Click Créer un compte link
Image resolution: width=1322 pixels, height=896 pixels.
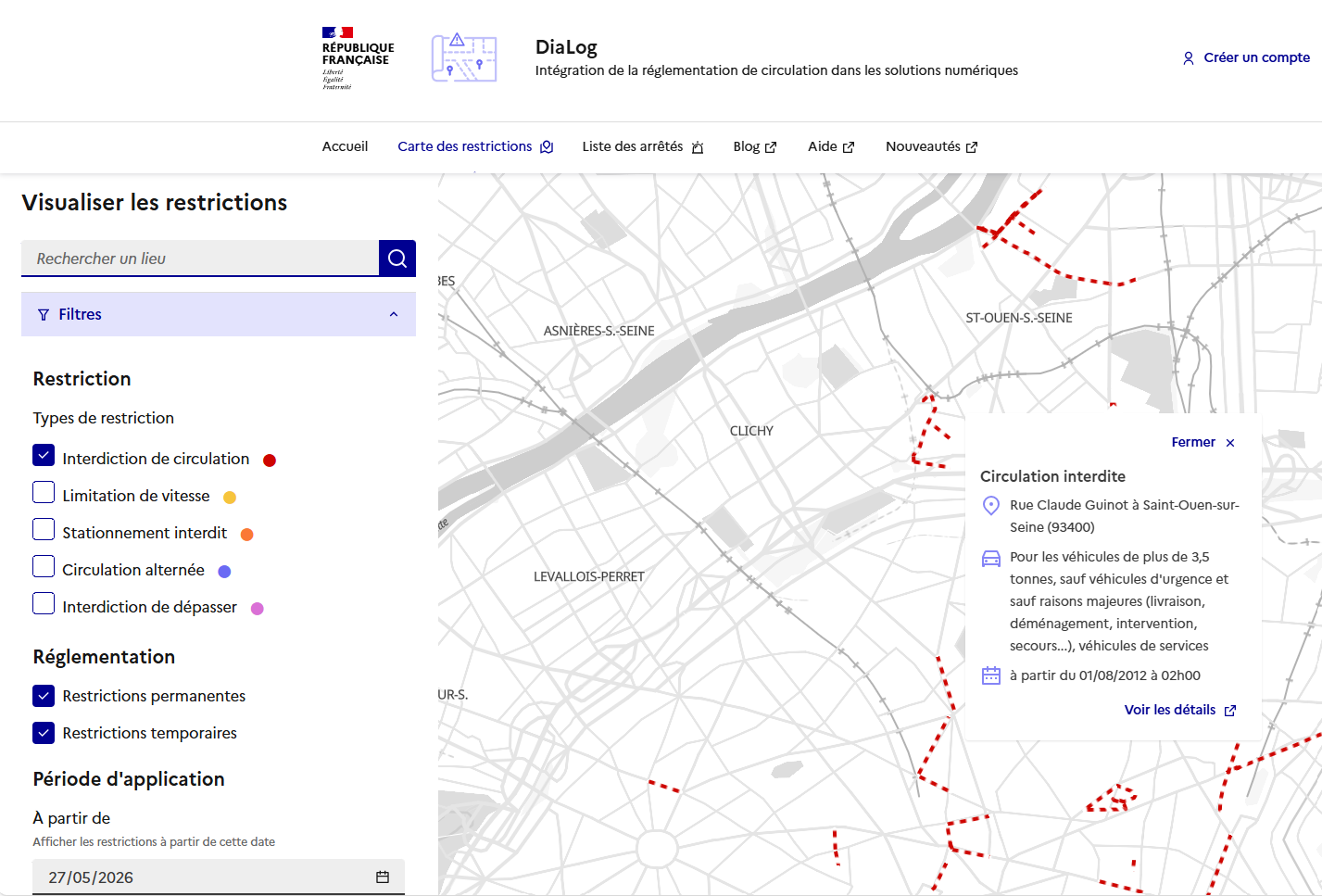(x=1256, y=57)
